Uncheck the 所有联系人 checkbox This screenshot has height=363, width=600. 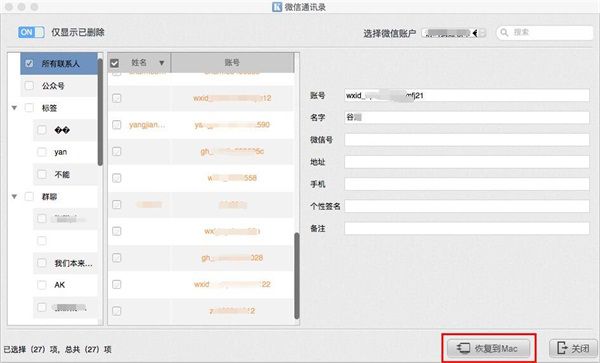pos(29,63)
